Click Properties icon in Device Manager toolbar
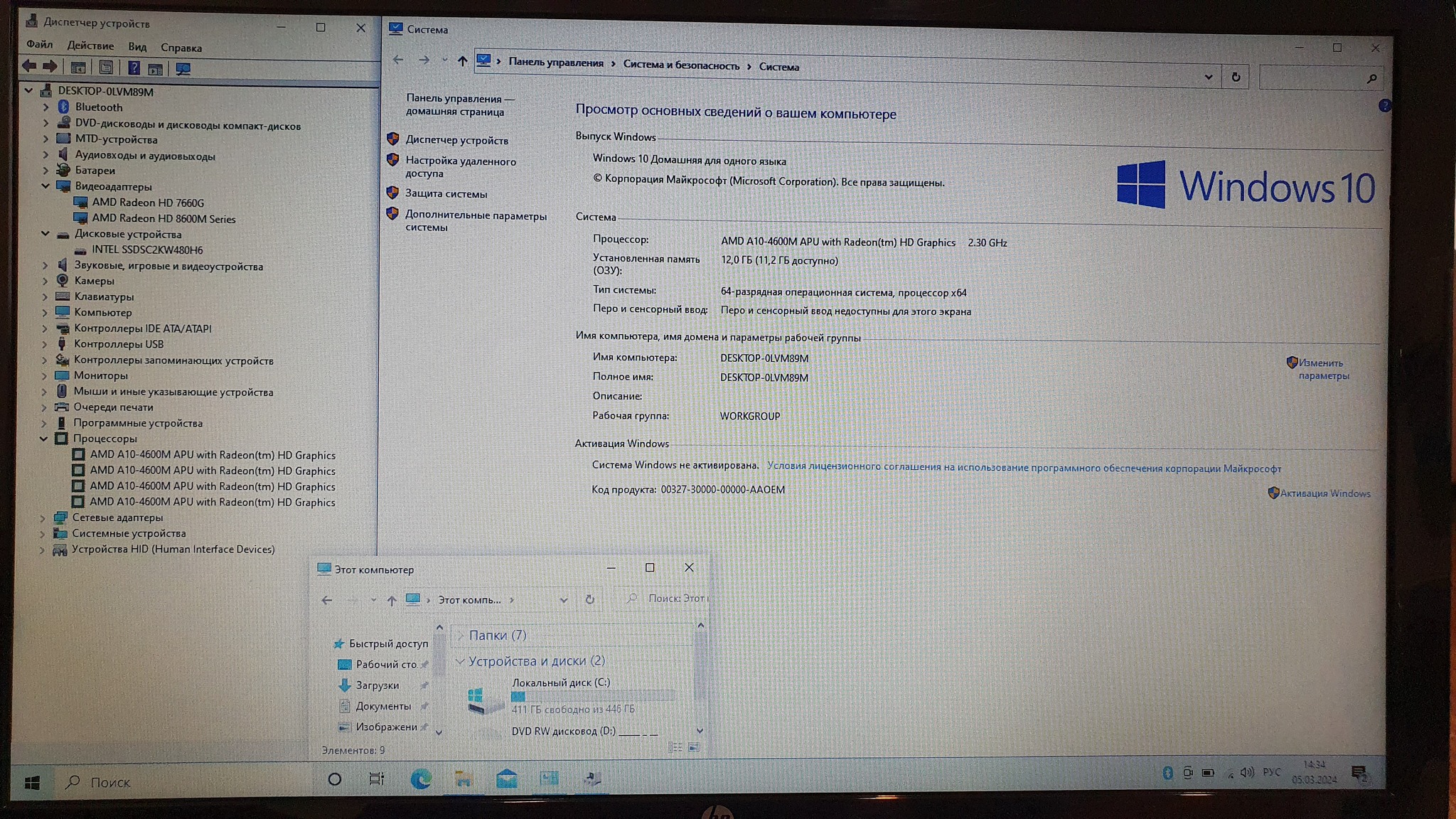 106,68
